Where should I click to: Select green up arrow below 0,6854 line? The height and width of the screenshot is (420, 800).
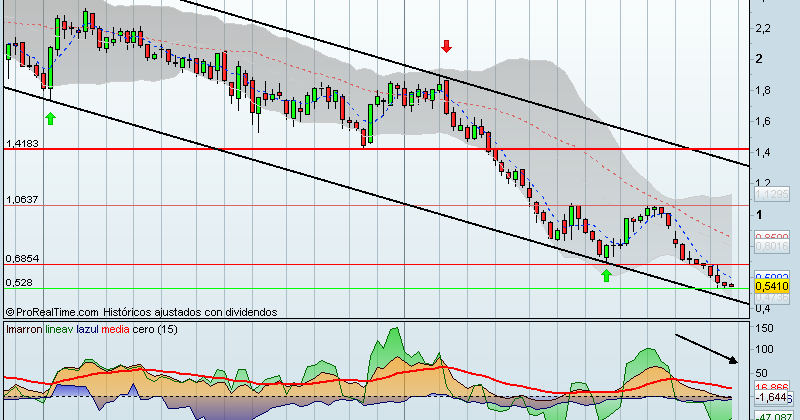point(606,276)
